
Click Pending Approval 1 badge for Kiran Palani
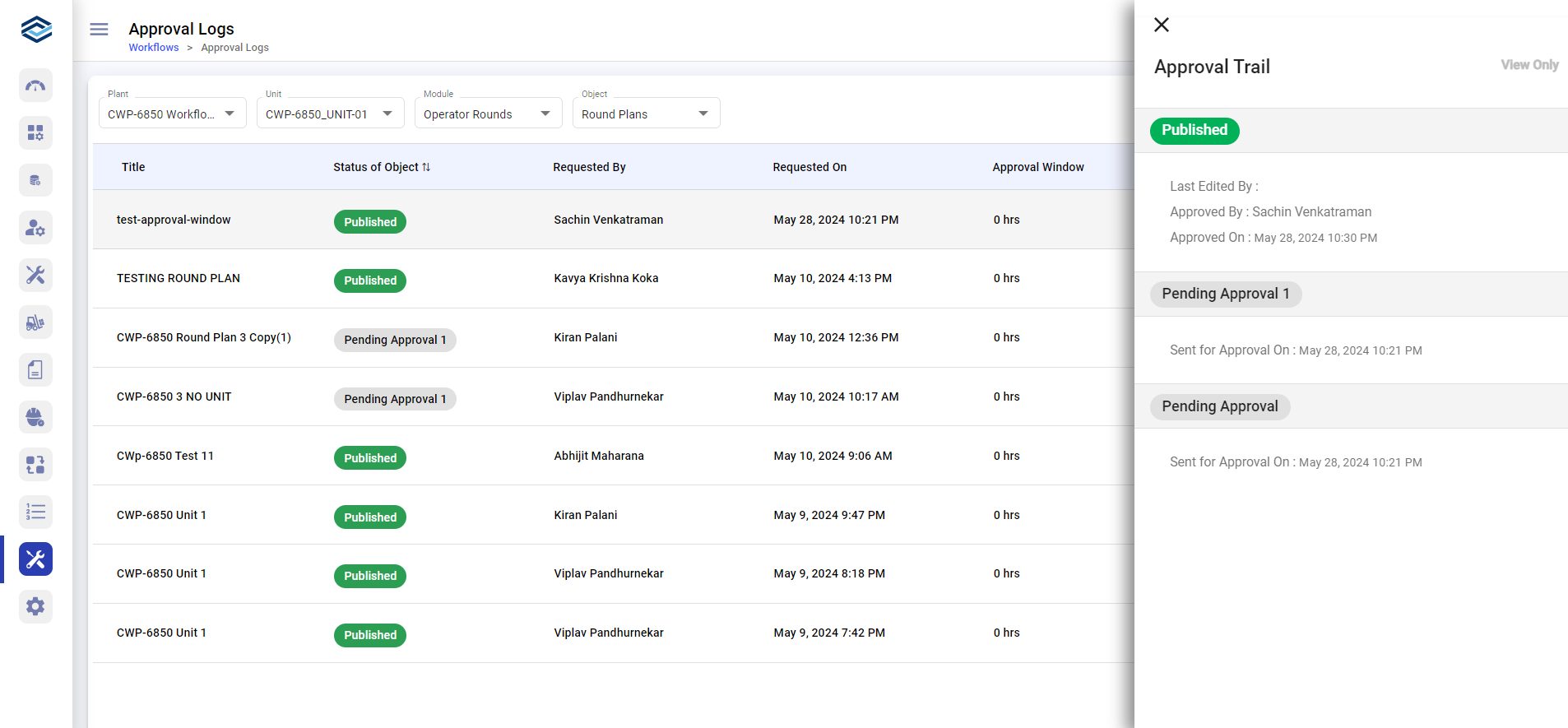(x=395, y=340)
